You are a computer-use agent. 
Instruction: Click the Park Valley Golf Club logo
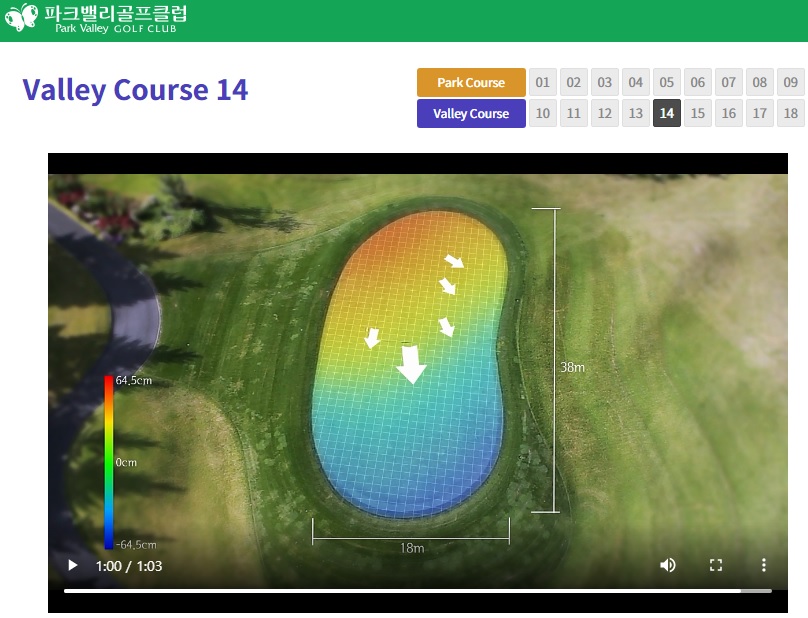(x=96, y=19)
